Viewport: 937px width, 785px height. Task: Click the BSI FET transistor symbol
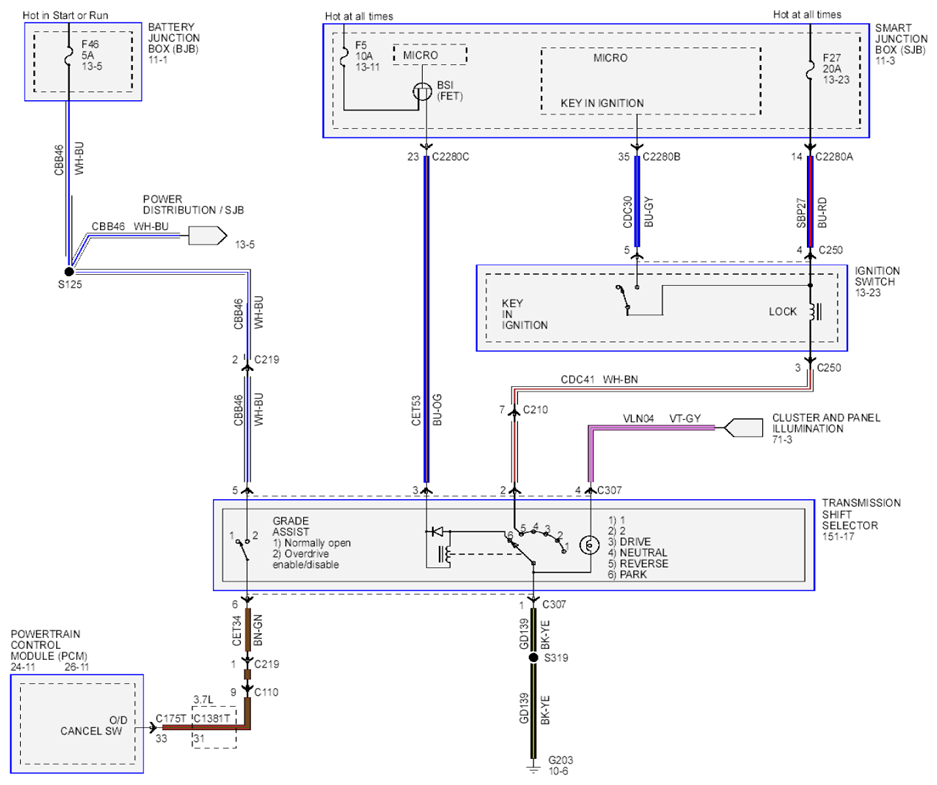pos(422,91)
